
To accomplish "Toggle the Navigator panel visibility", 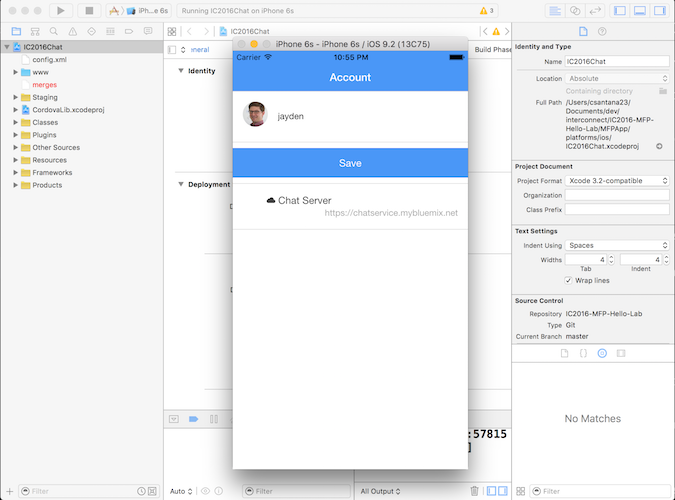I will click(x=620, y=11).
